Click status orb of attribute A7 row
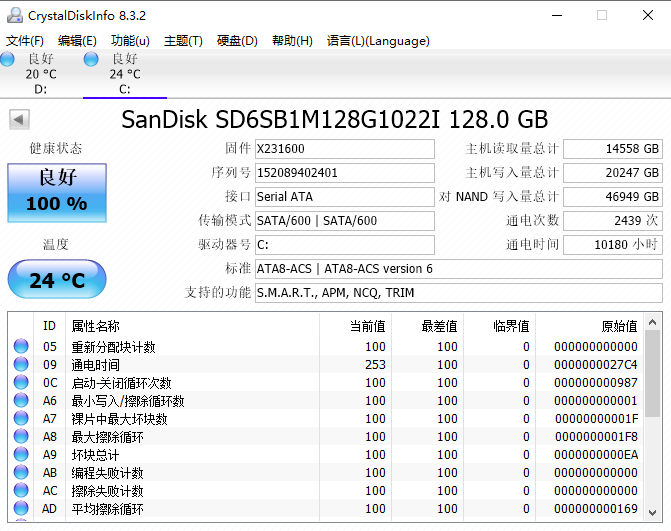This screenshot has height=531, width=671. 21,418
